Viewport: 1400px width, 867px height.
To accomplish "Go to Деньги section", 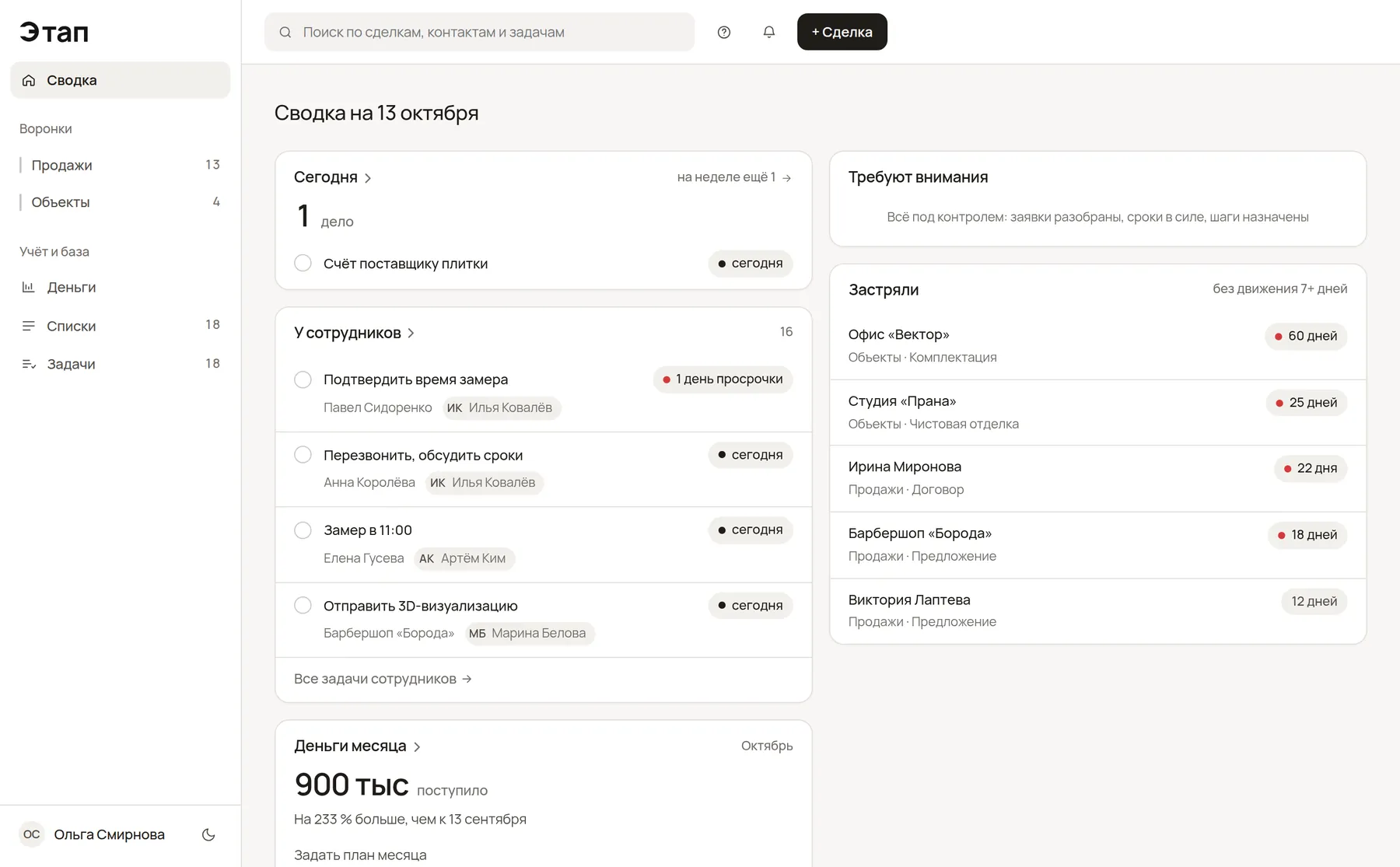I will pos(121,287).
